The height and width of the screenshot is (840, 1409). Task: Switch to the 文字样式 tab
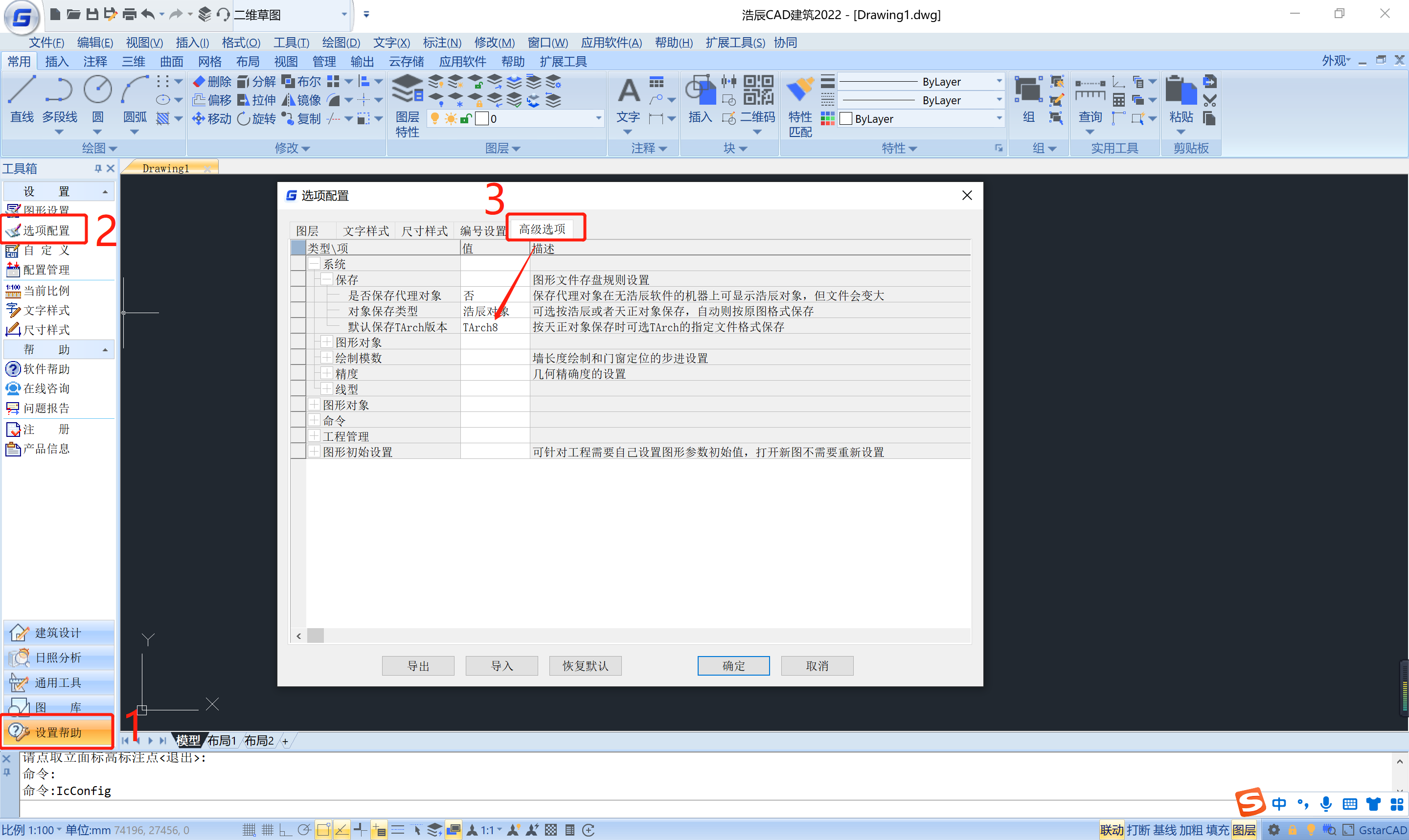point(365,230)
